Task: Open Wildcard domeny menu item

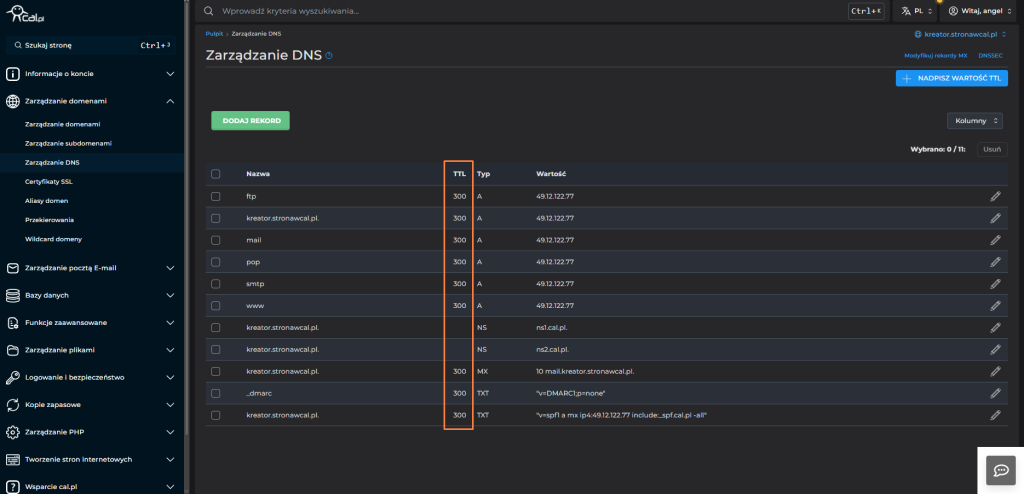Action: tap(53, 239)
